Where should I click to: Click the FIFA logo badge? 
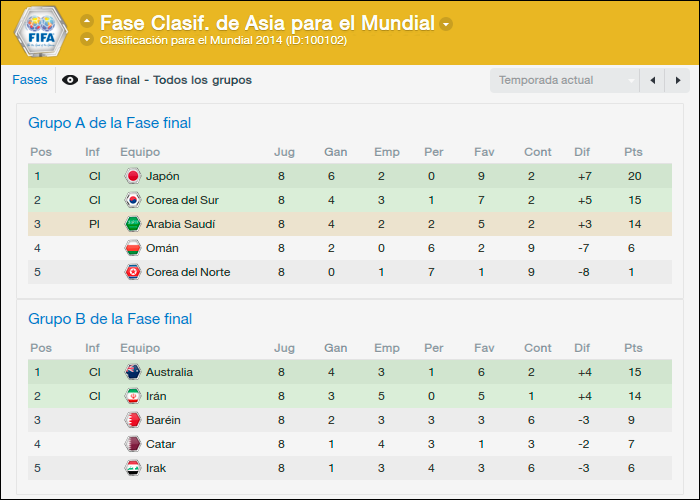[41, 31]
